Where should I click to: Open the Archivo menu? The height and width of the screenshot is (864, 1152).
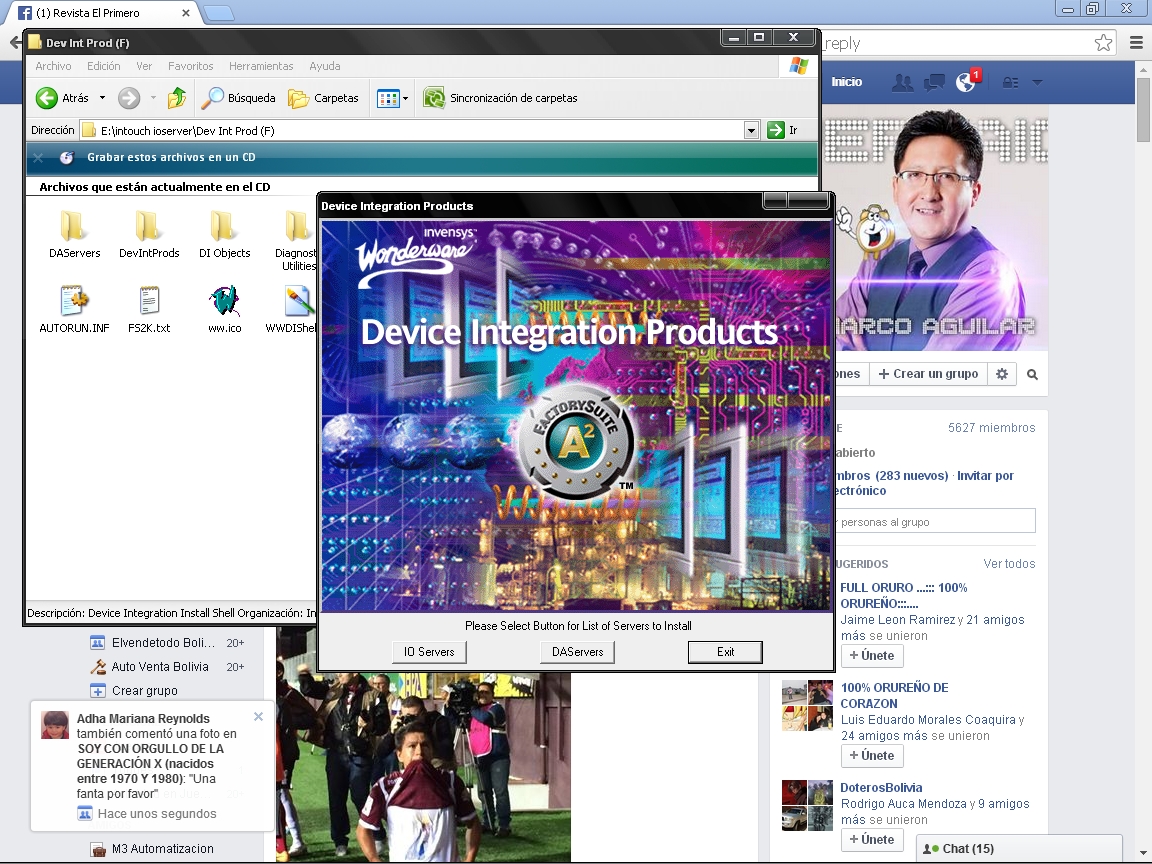54,66
